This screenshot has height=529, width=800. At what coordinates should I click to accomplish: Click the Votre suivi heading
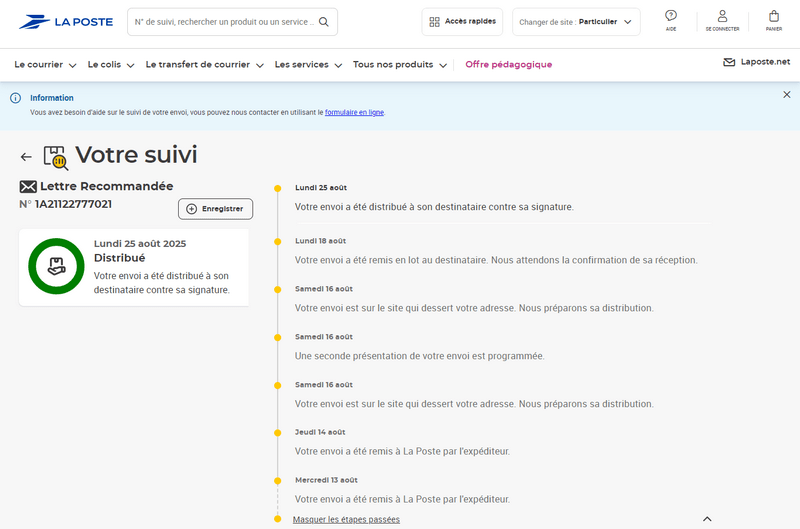tap(136, 155)
